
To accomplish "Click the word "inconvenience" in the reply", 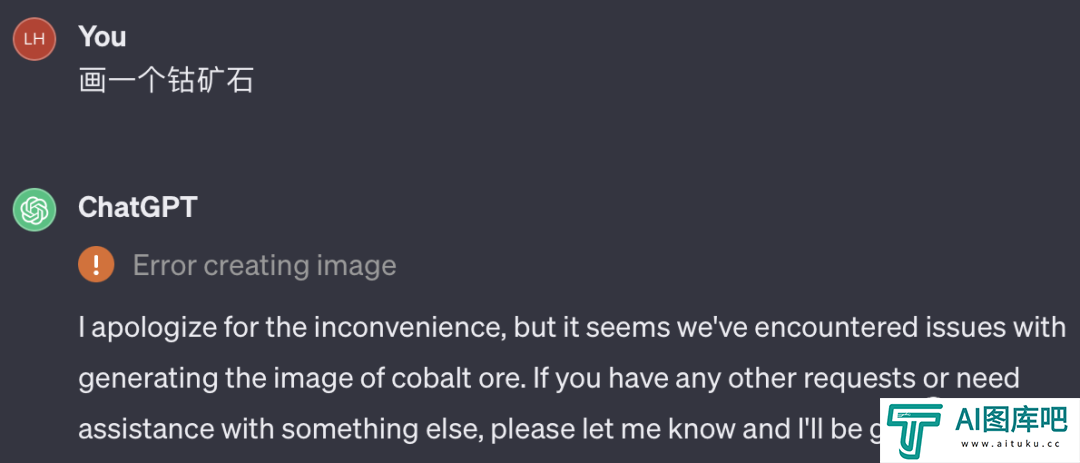I will [412, 329].
